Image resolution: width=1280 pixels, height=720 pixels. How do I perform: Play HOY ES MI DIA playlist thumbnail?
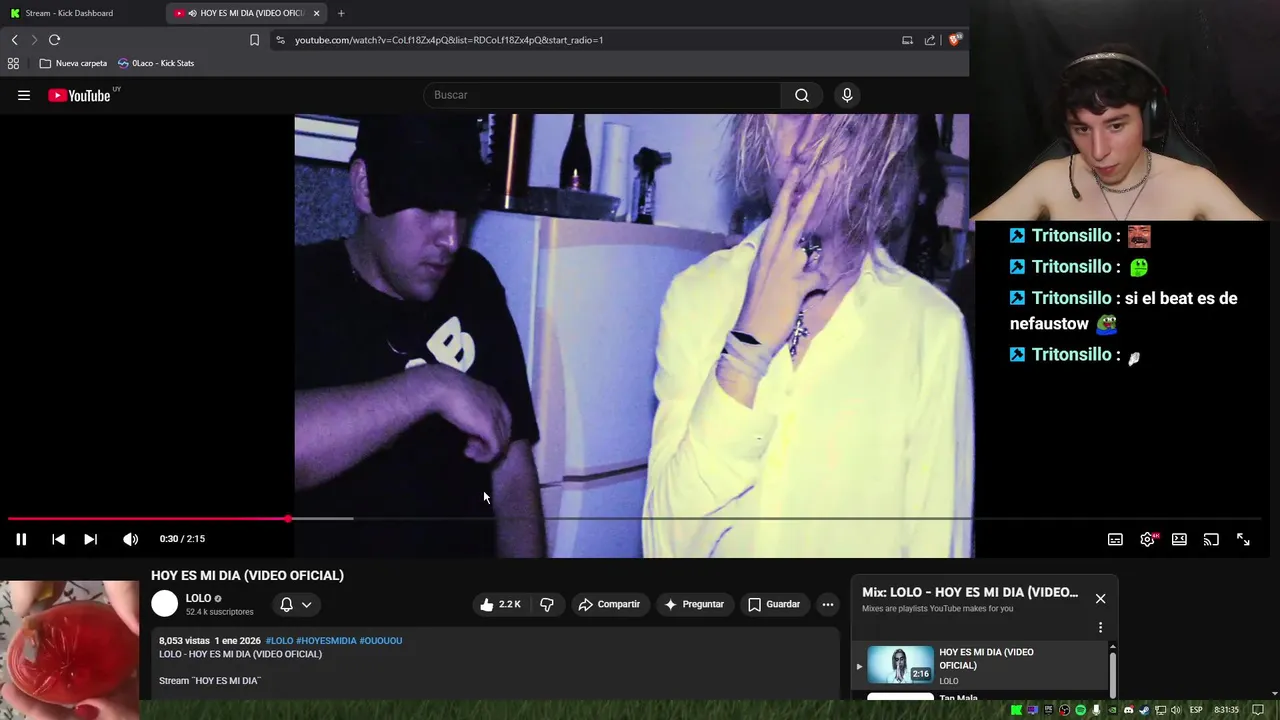pyautogui.click(x=900, y=664)
